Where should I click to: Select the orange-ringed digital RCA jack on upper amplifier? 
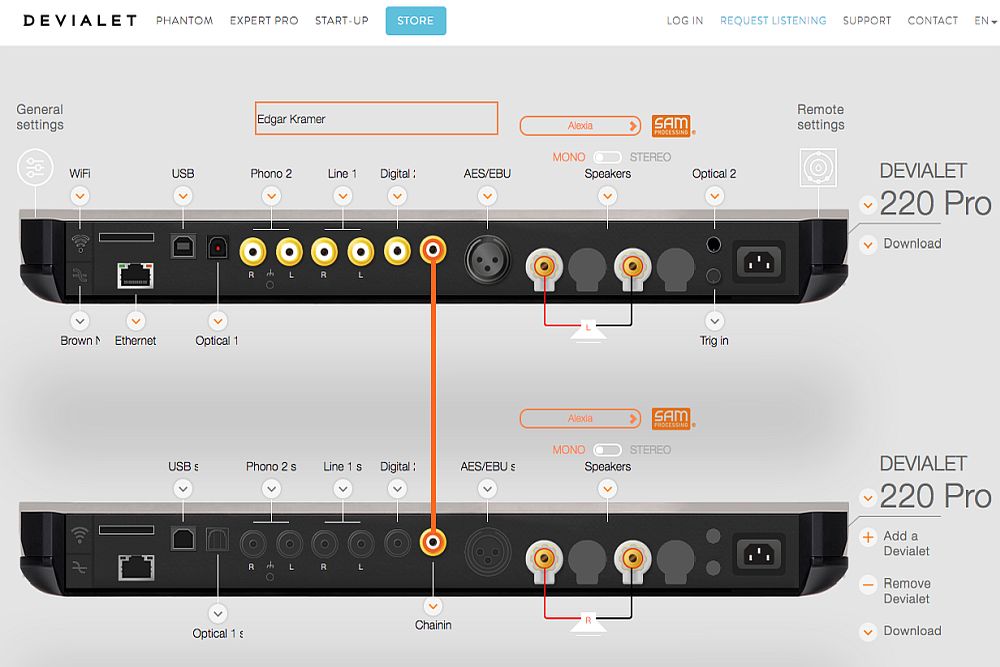tap(433, 250)
